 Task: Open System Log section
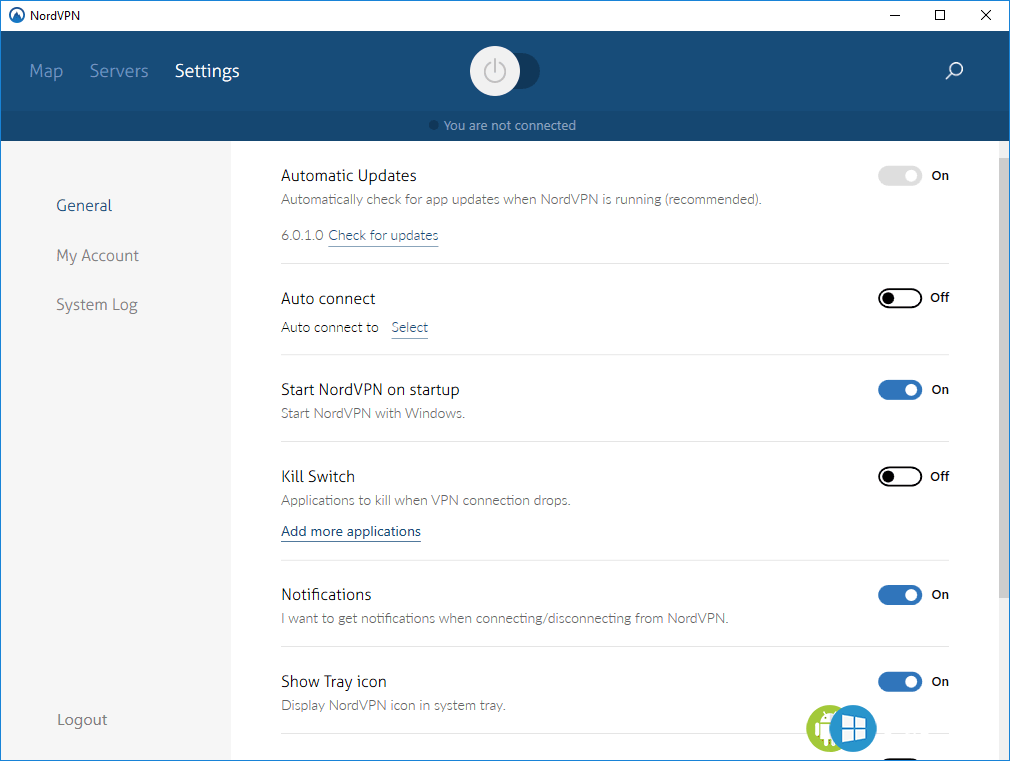97,305
